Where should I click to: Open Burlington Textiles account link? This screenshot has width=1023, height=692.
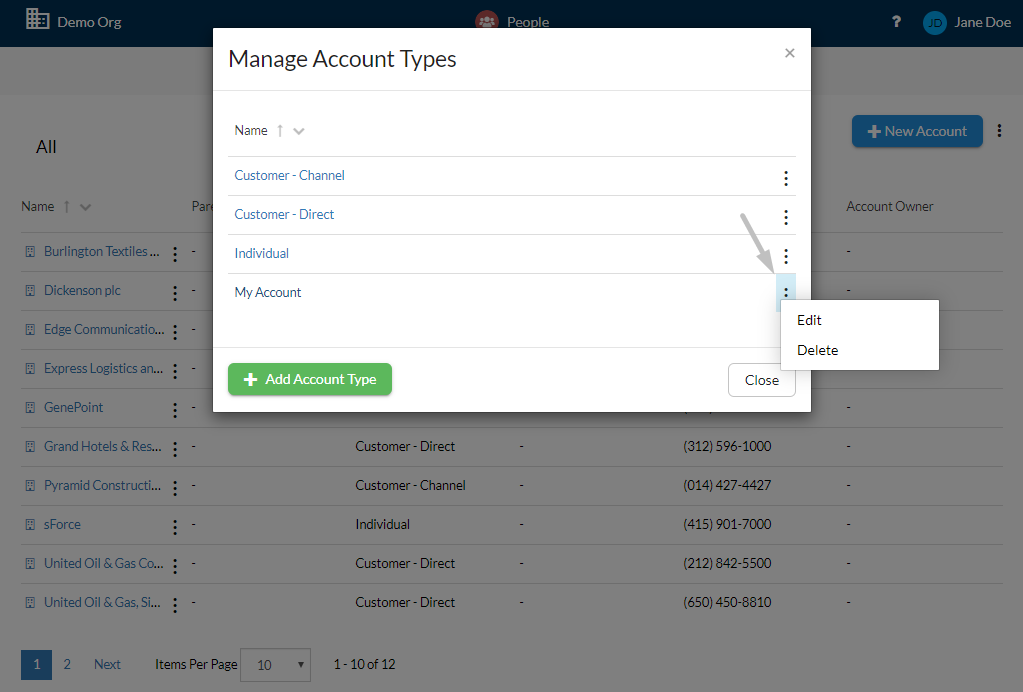tap(101, 252)
